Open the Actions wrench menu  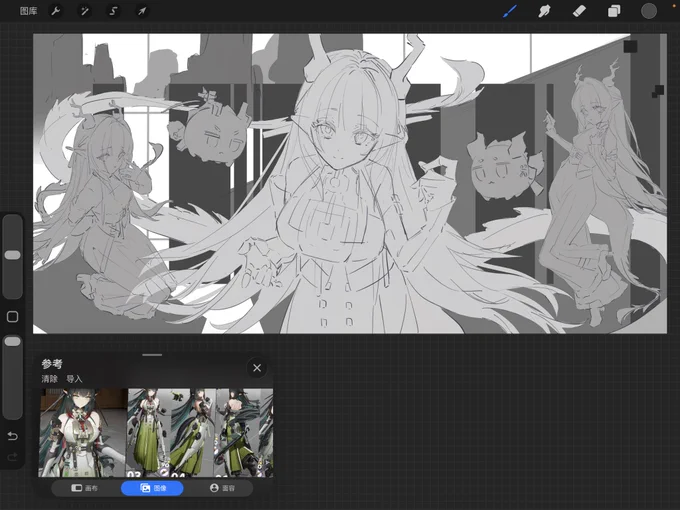coord(56,11)
